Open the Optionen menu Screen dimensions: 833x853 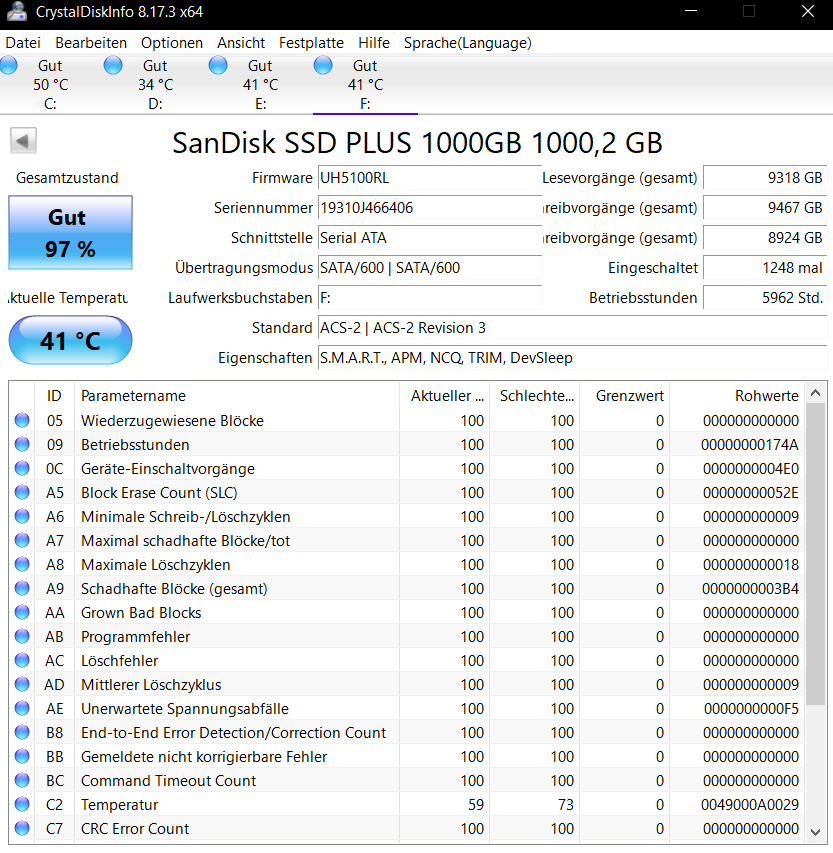[171, 42]
